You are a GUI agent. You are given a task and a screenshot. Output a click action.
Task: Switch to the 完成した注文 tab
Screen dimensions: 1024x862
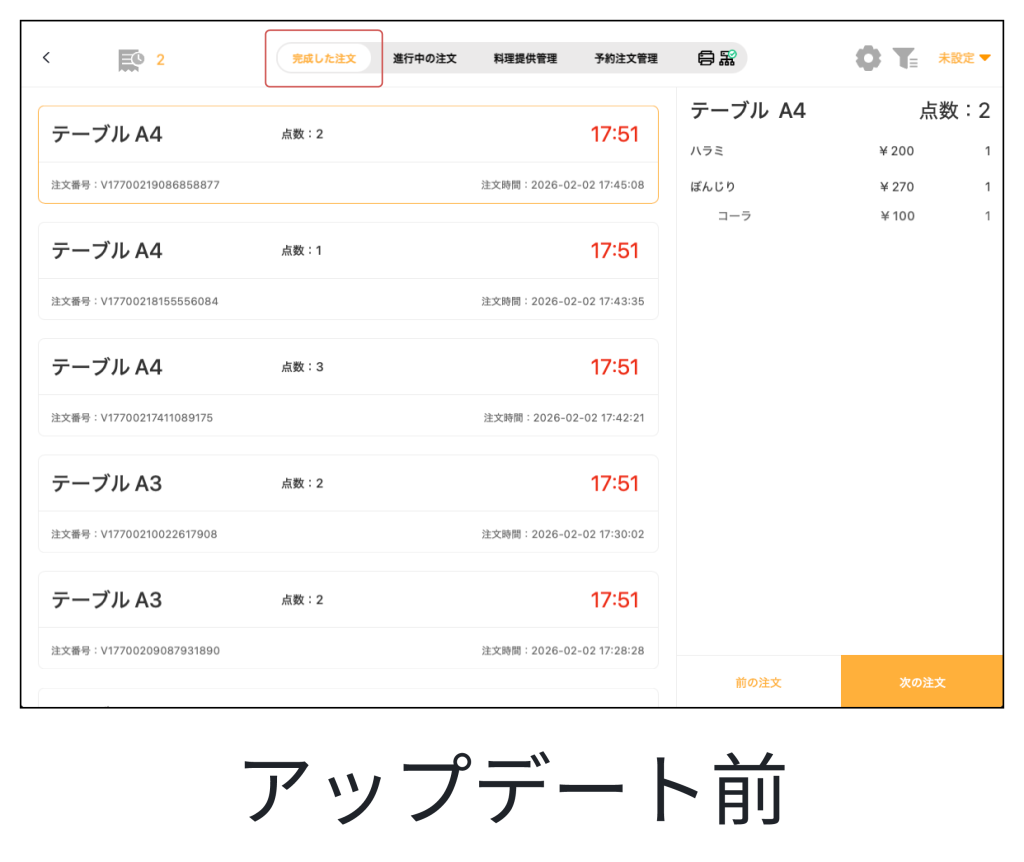pyautogui.click(x=324, y=58)
